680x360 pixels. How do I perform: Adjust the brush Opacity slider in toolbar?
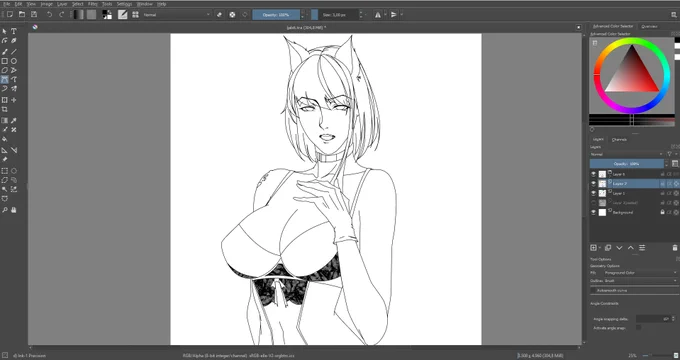[276, 15]
